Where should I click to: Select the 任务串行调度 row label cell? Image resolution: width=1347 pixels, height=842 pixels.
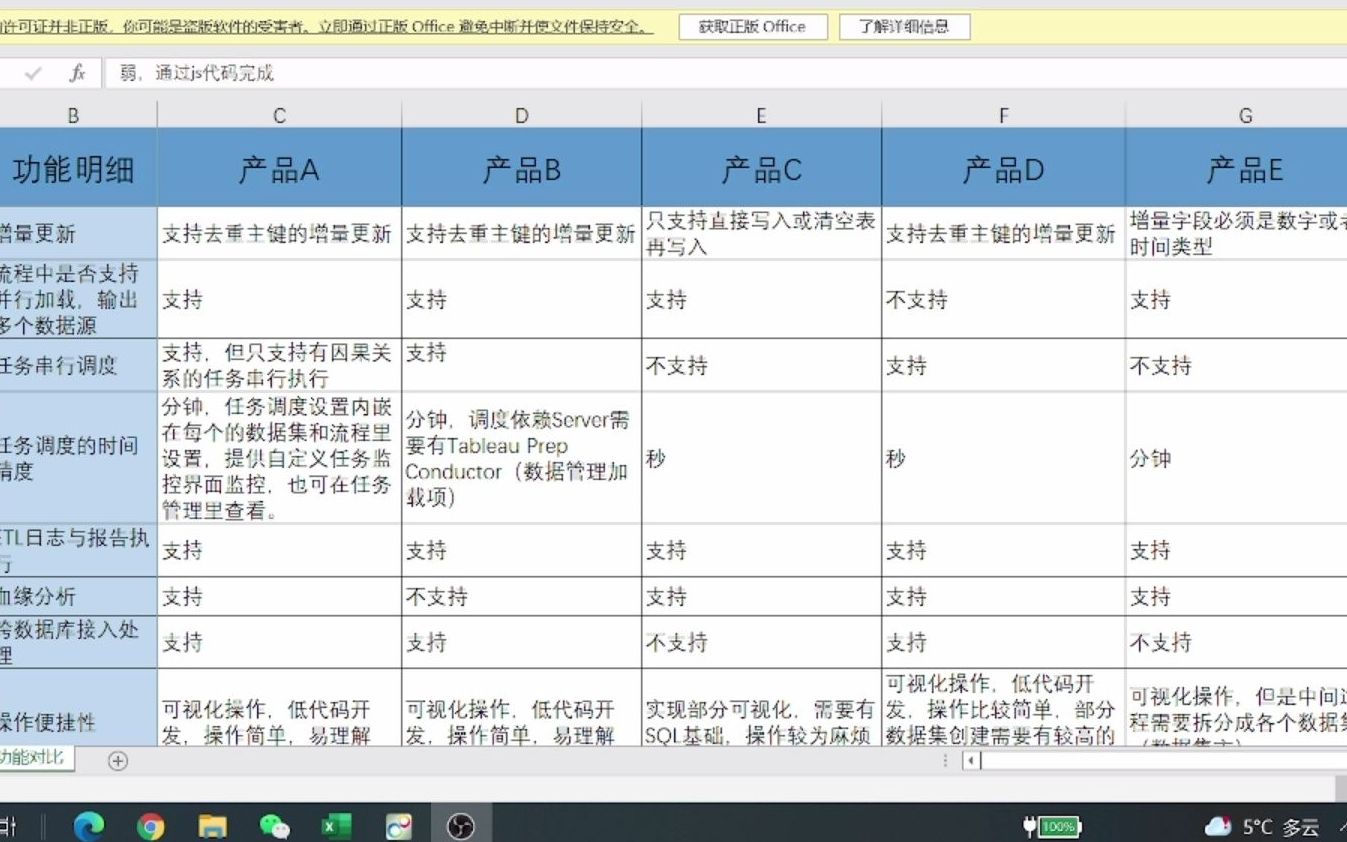[78, 365]
